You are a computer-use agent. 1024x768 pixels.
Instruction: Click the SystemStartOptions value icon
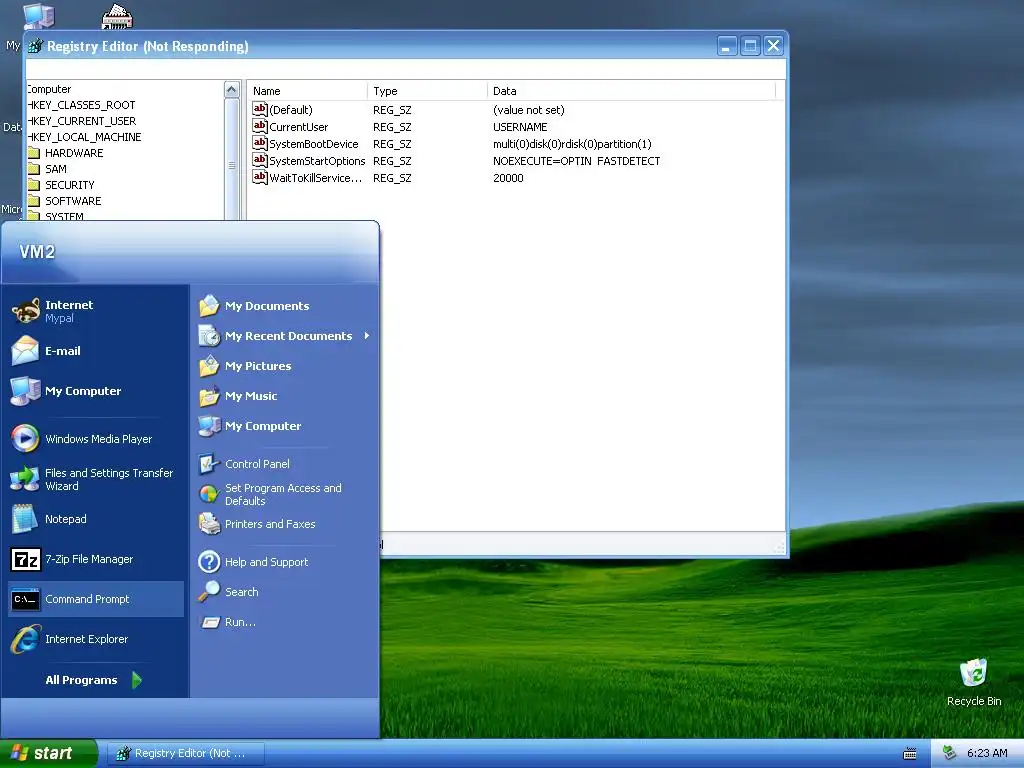(260, 160)
